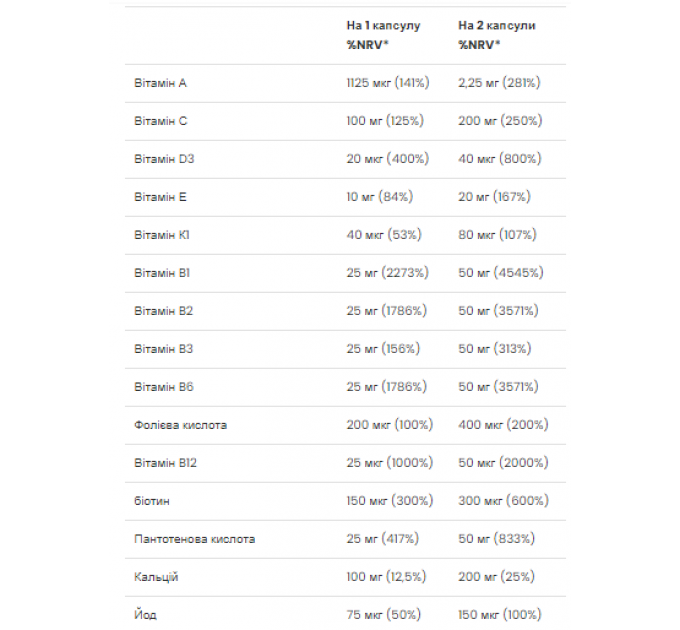The image size is (680, 630).
Task: Select the Вітамін B6 row label
Action: pos(163,387)
